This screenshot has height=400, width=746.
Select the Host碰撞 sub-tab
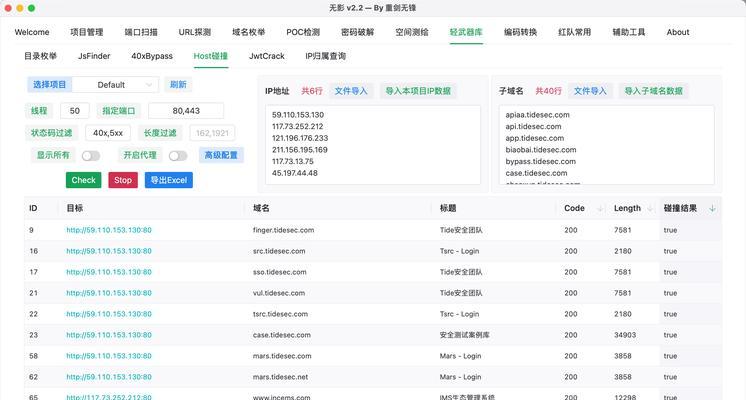coord(210,56)
